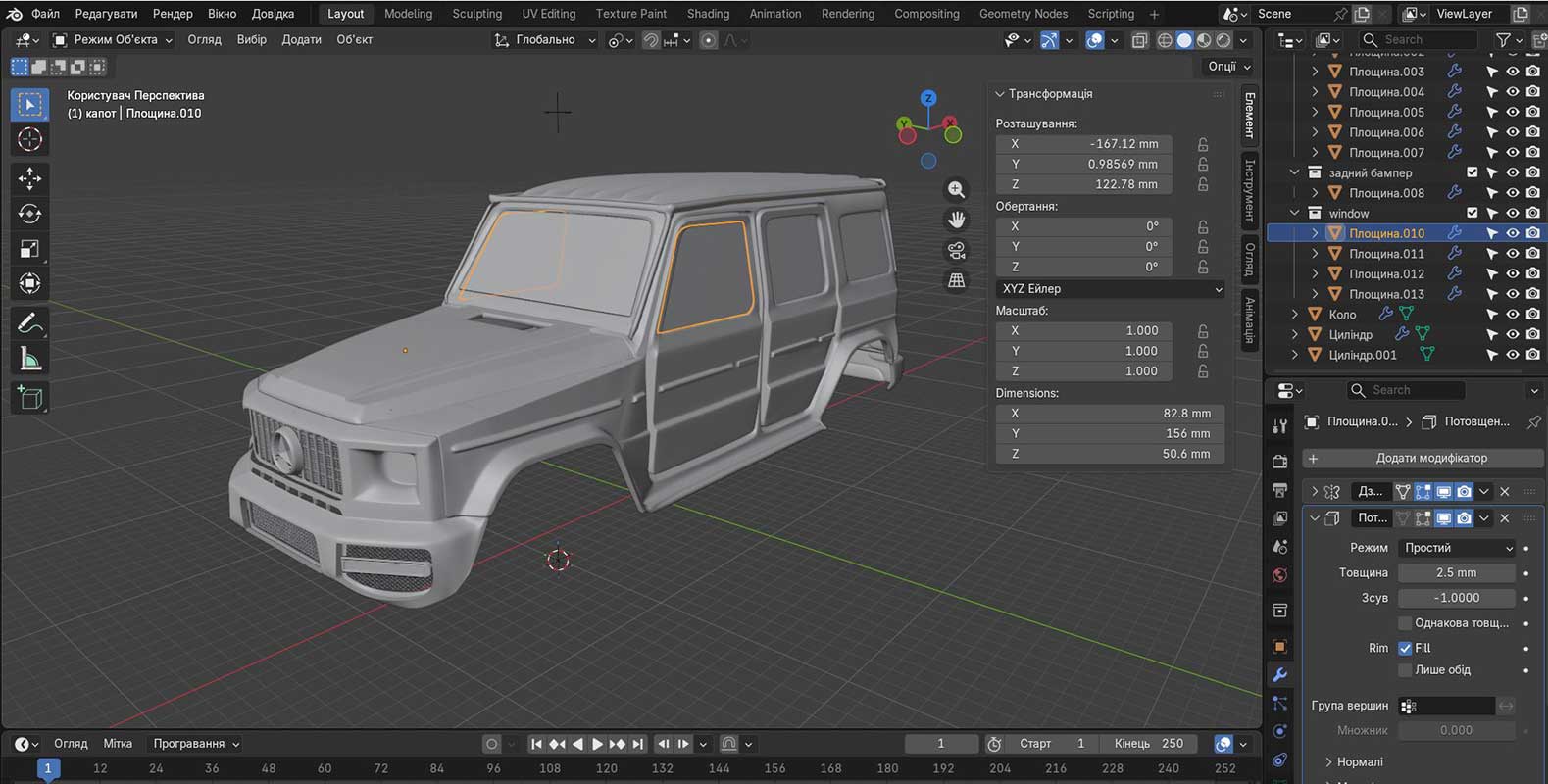Open the Рендер menu
Screen dimensions: 1548x784
173,14
